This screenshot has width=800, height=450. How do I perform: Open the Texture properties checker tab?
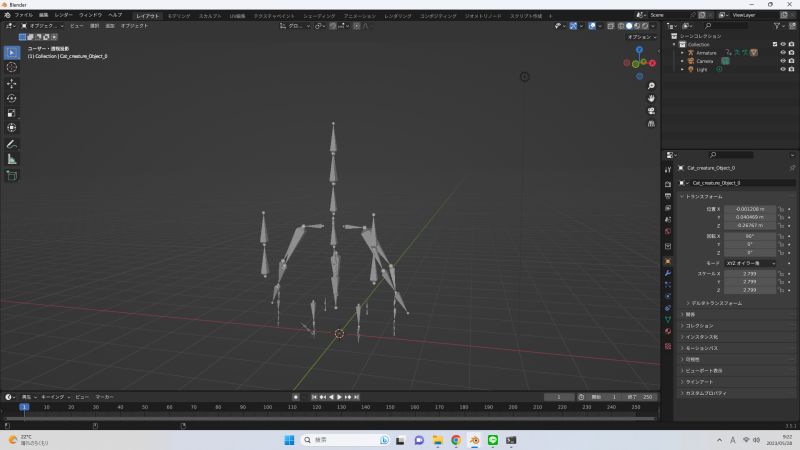668,346
